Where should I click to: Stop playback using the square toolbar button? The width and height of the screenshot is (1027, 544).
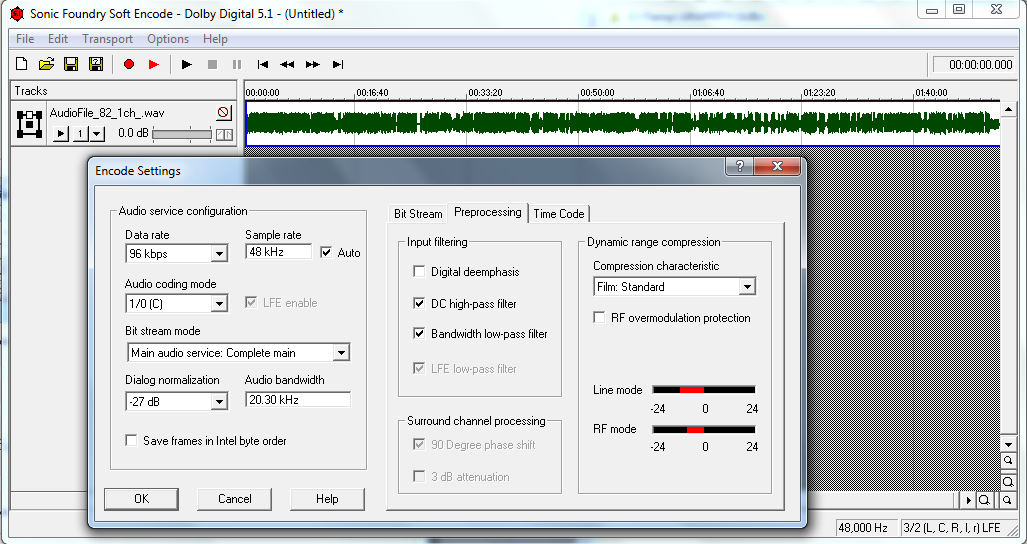coord(212,64)
